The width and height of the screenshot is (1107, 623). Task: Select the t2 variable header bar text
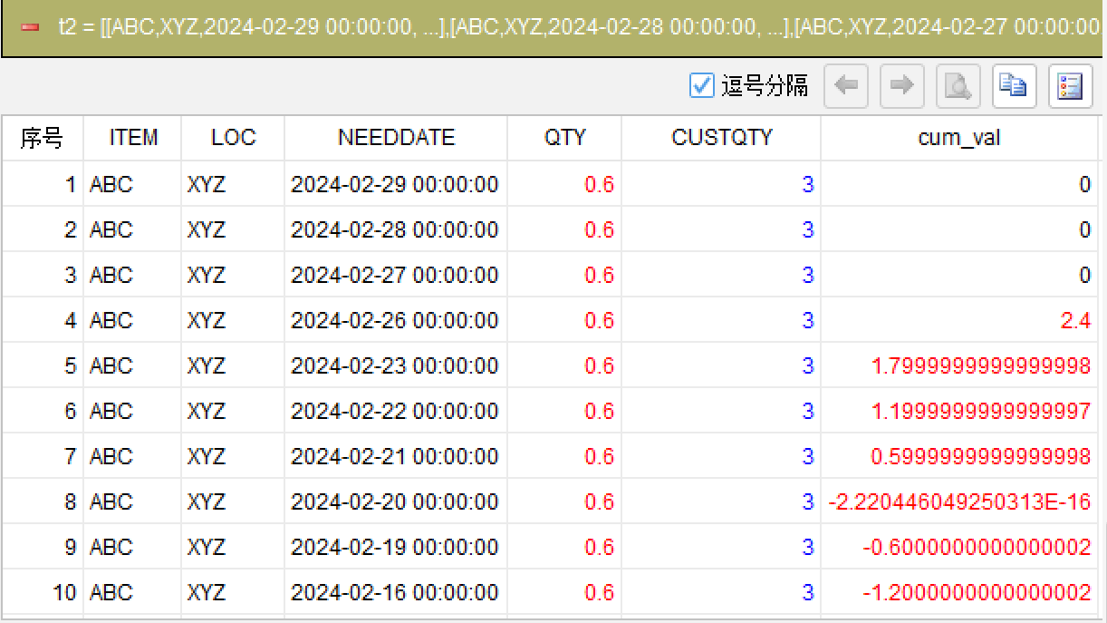[x=579, y=28]
